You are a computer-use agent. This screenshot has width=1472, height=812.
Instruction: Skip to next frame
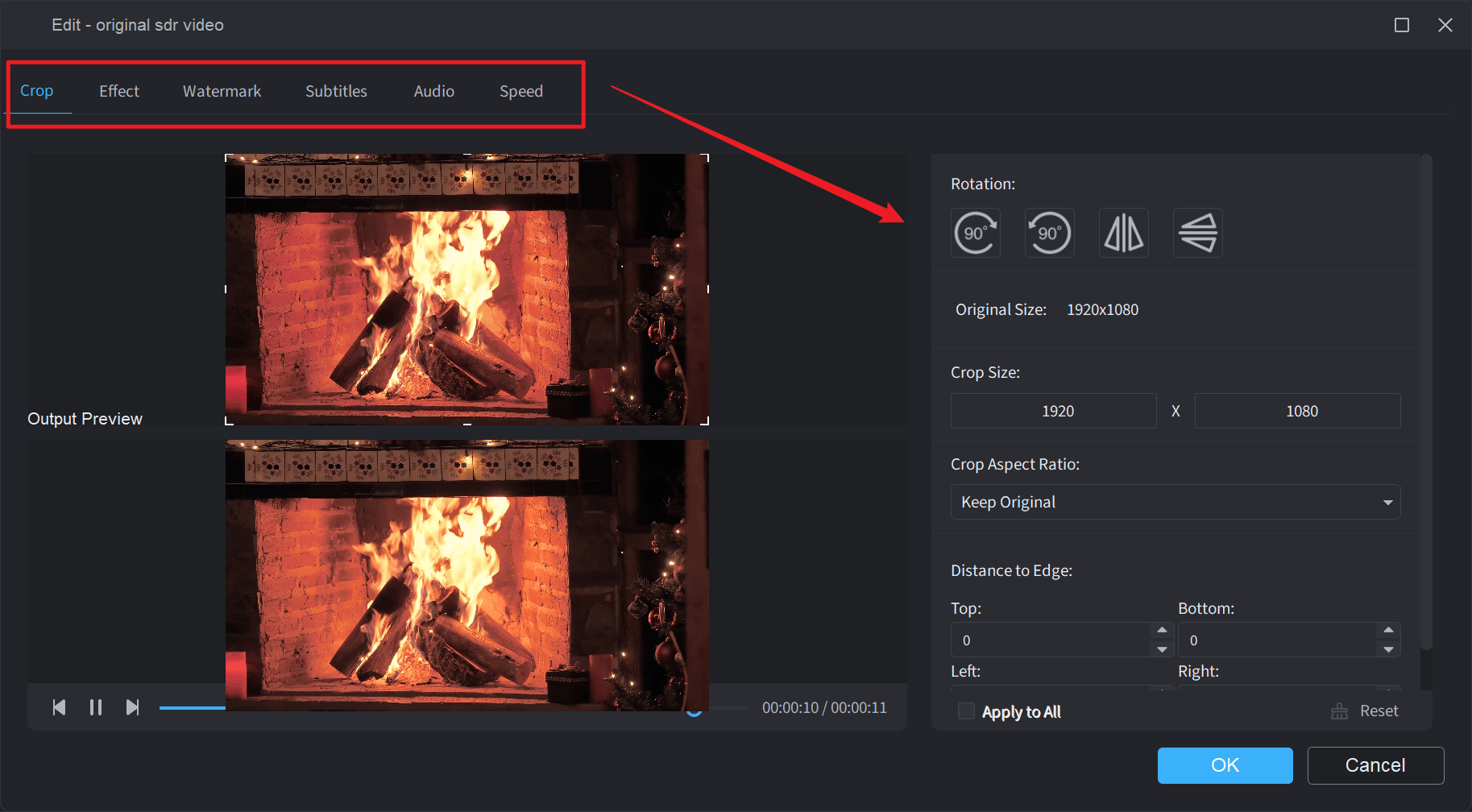[x=133, y=707]
